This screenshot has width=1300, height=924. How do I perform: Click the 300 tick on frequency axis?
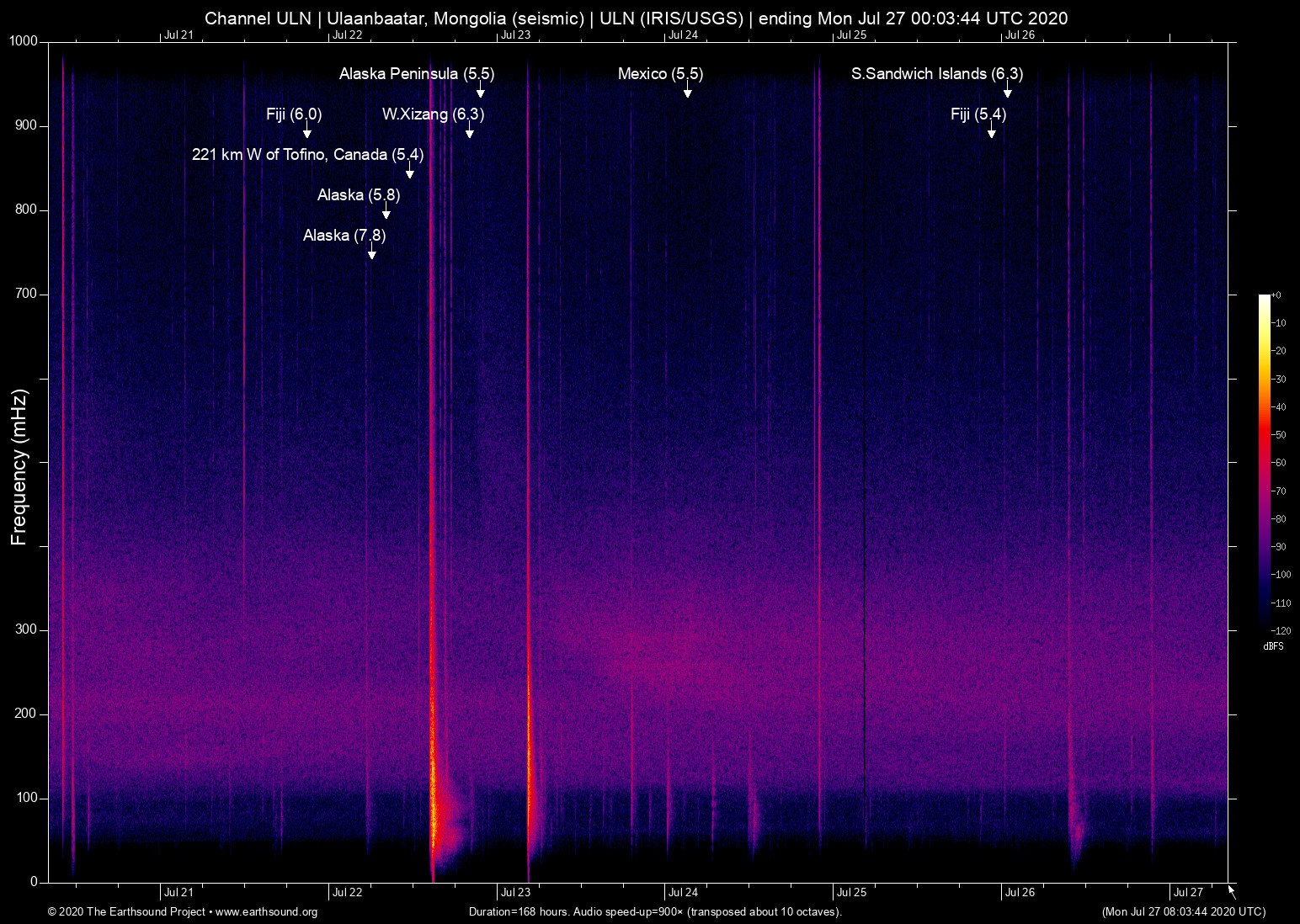coord(26,629)
